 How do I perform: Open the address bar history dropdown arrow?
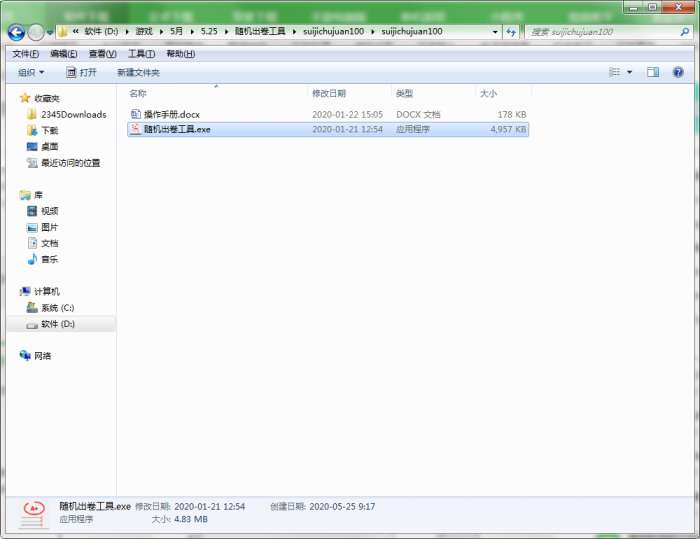pyautogui.click(x=495, y=32)
